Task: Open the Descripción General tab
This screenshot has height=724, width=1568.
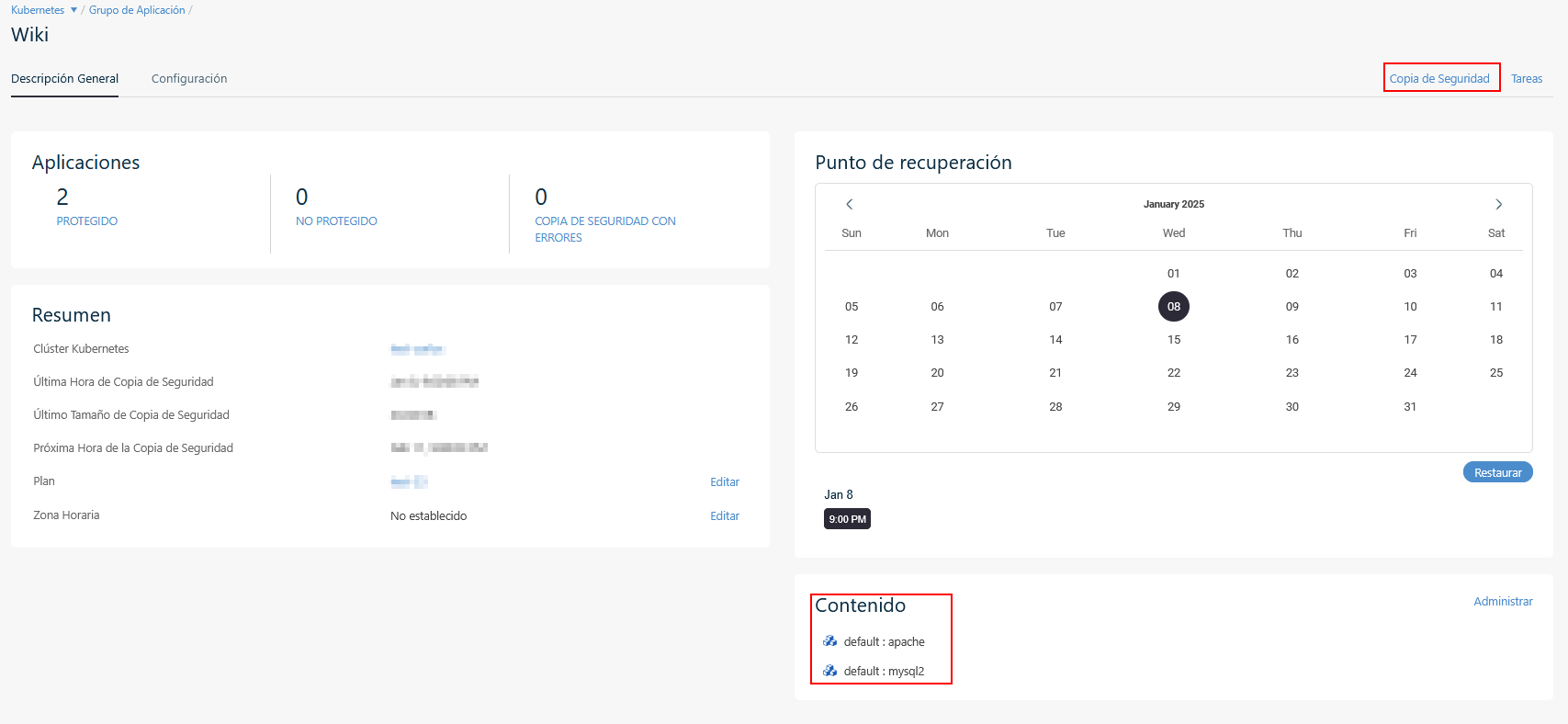Action: pyautogui.click(x=64, y=79)
